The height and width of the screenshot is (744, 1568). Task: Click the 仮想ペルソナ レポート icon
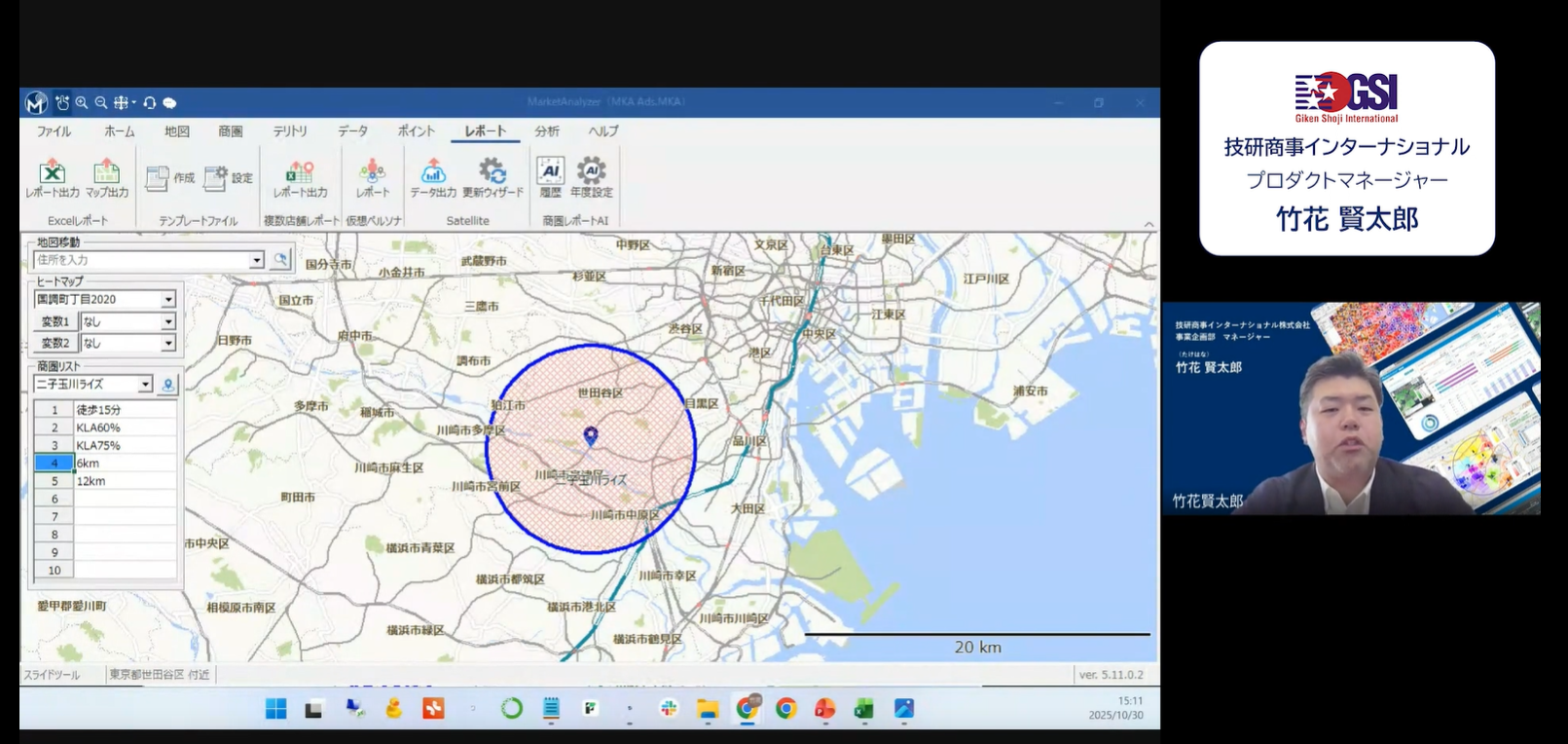coord(372,178)
